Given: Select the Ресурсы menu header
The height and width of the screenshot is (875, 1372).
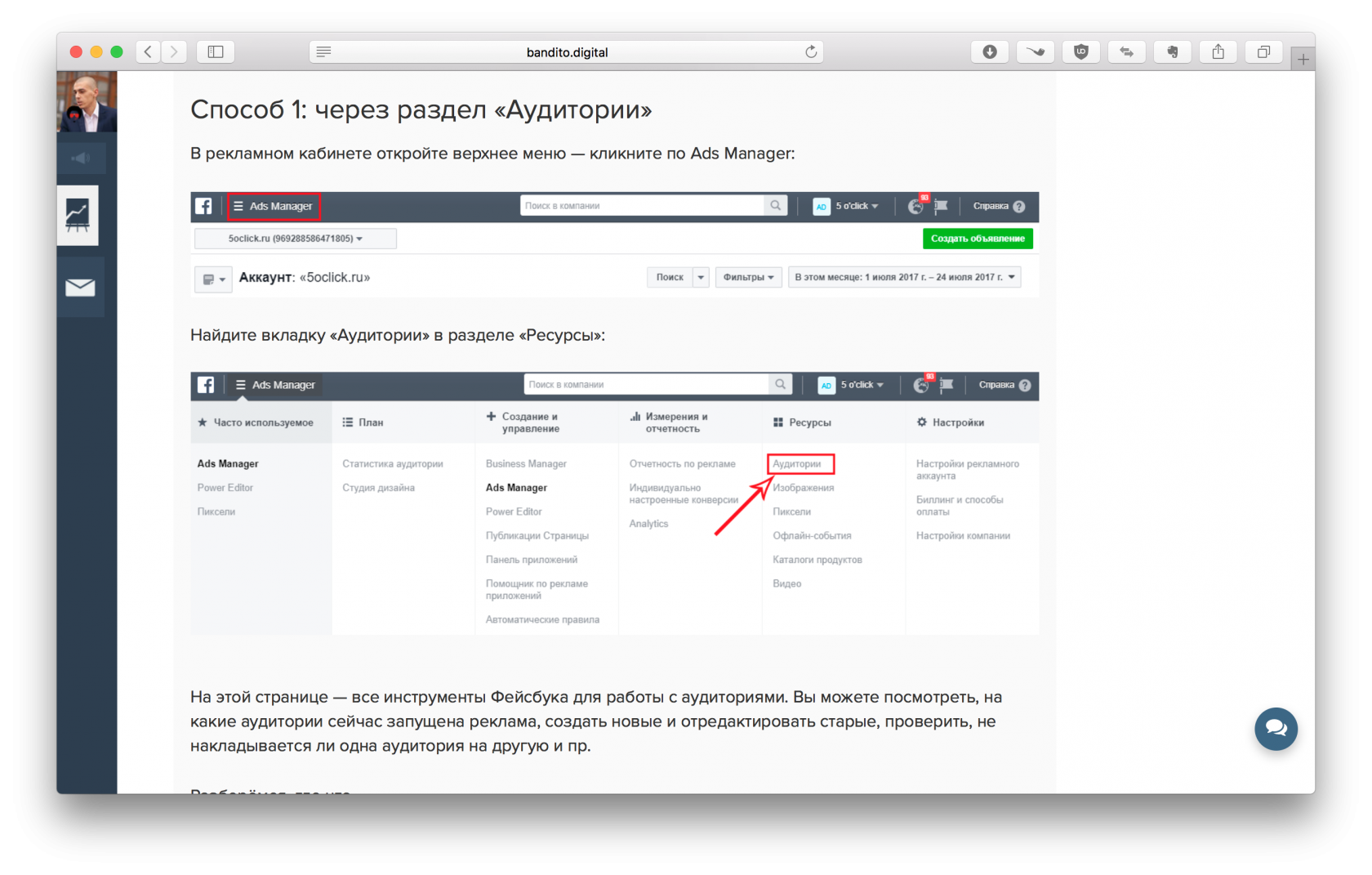Looking at the screenshot, I should pos(802,422).
